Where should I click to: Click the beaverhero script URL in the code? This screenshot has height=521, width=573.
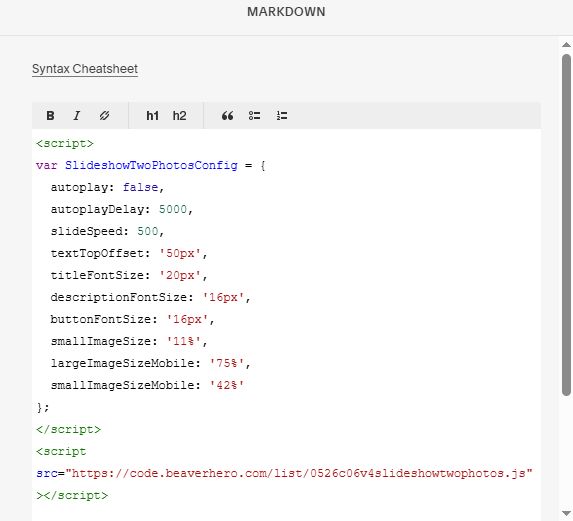coord(302,474)
